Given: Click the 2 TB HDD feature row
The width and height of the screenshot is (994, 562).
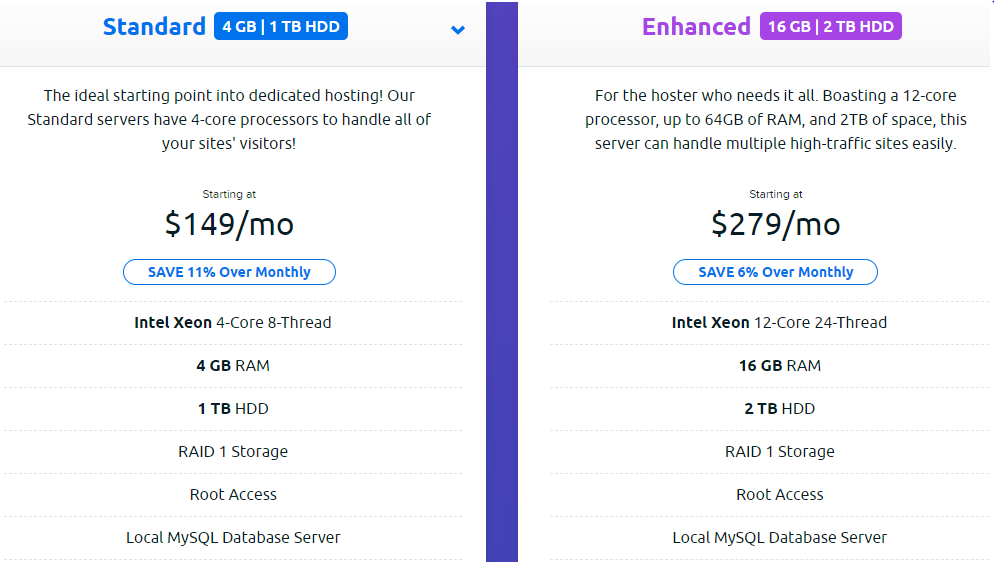Looking at the screenshot, I should click(x=779, y=409).
